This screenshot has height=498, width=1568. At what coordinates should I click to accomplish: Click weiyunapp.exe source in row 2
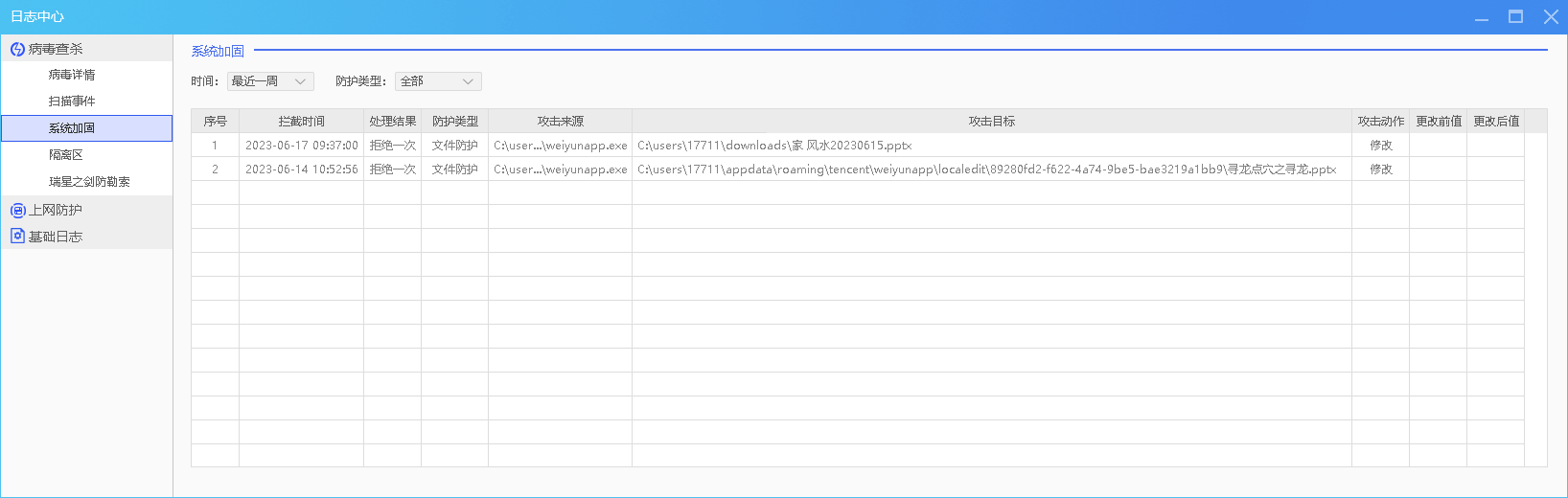(x=561, y=170)
